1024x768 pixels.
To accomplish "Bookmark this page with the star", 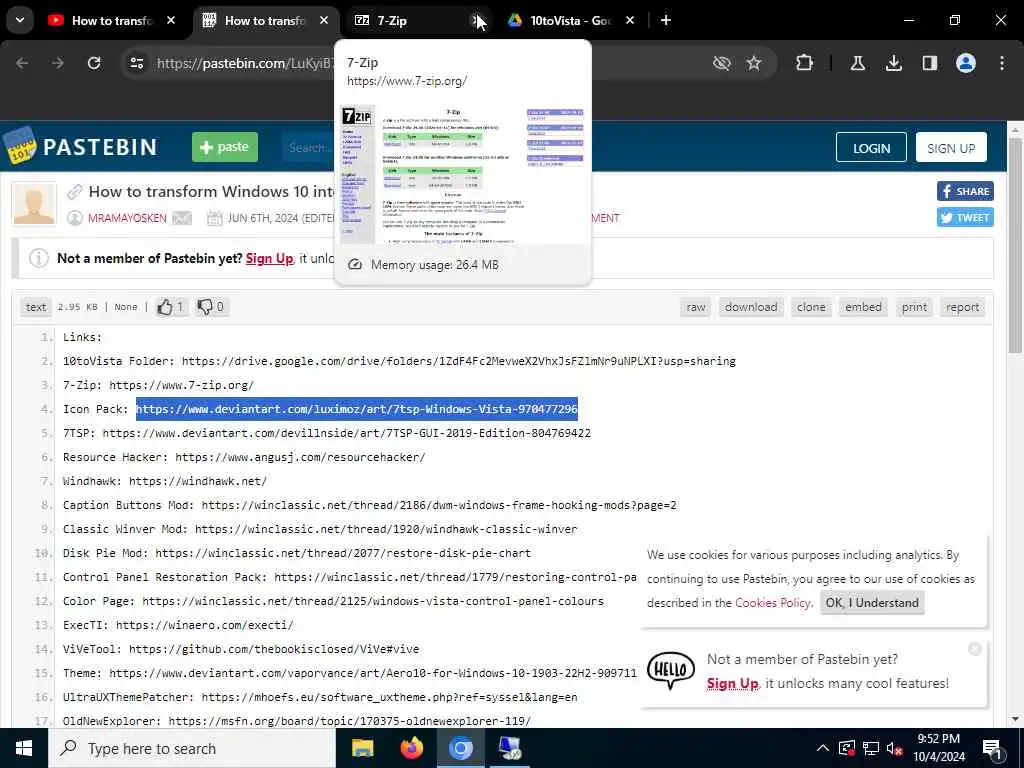I will pos(754,63).
